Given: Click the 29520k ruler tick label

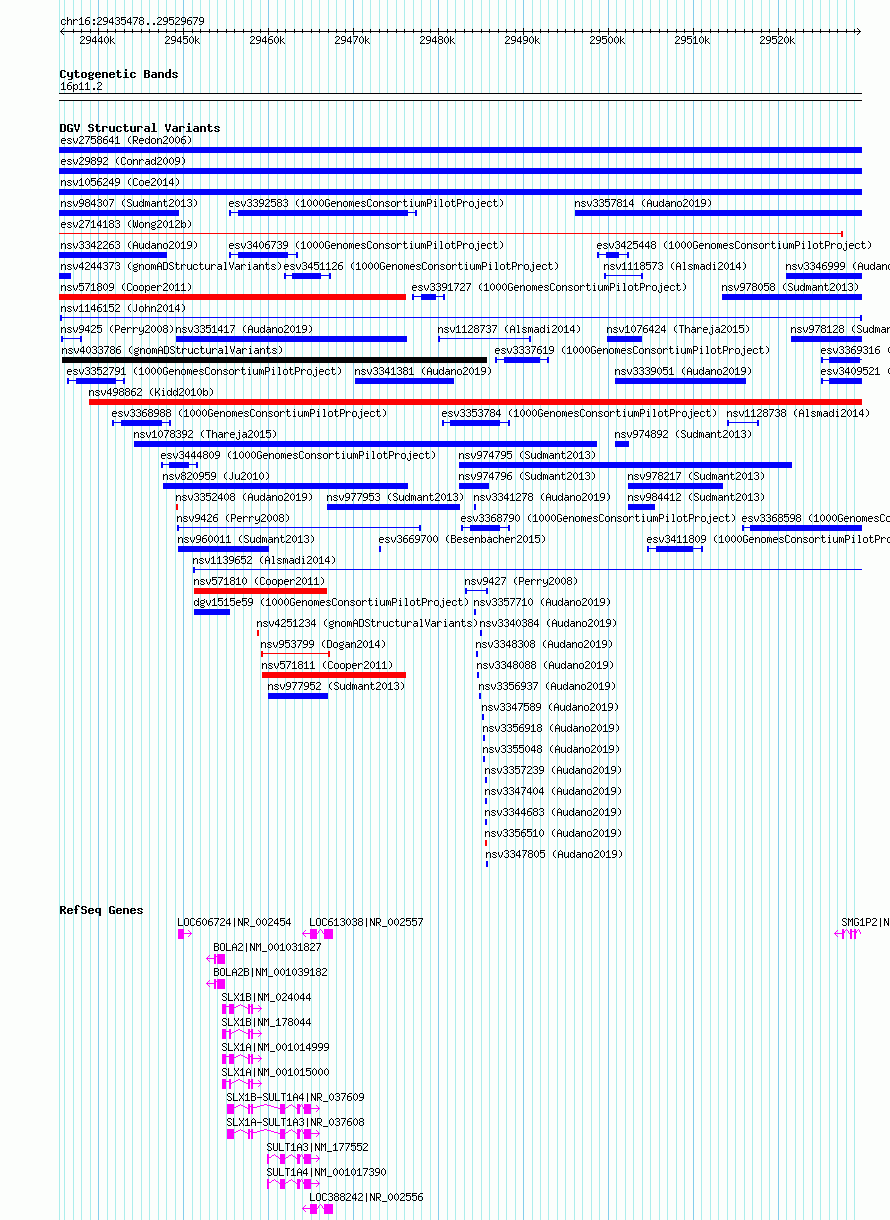Looking at the screenshot, I should click(x=777, y=41).
